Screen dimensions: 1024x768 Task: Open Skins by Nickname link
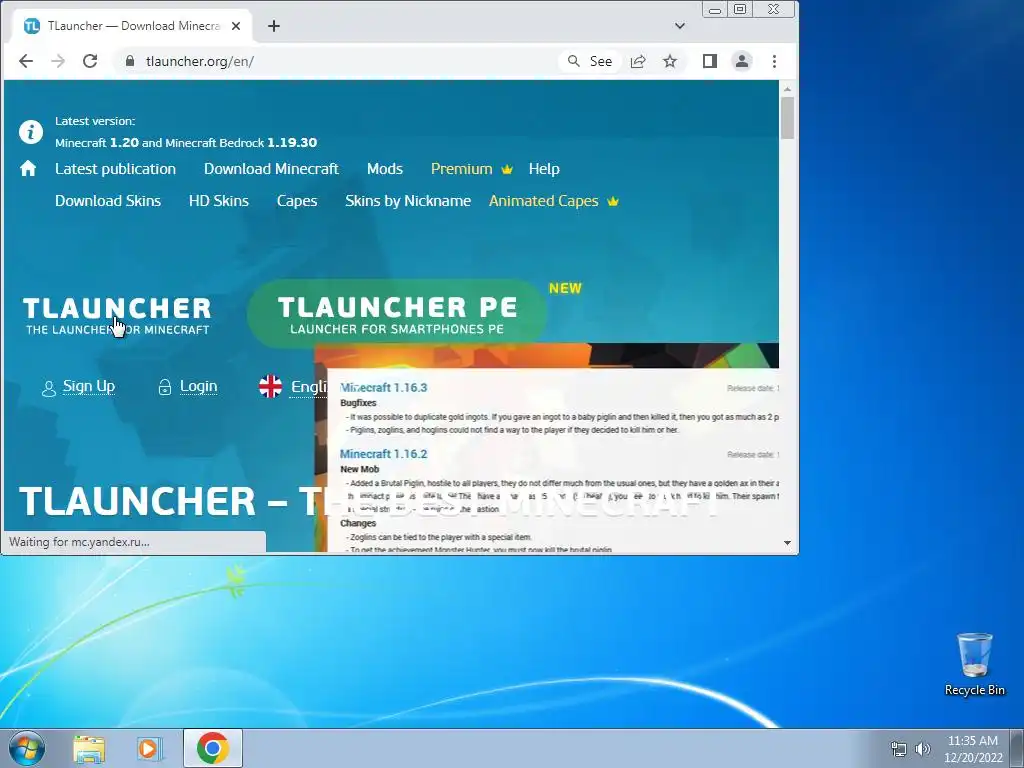click(x=408, y=201)
